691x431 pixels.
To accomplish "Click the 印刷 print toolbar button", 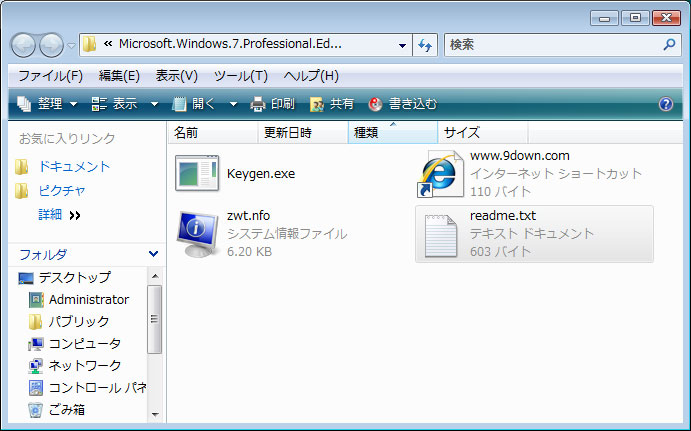I will (272, 104).
